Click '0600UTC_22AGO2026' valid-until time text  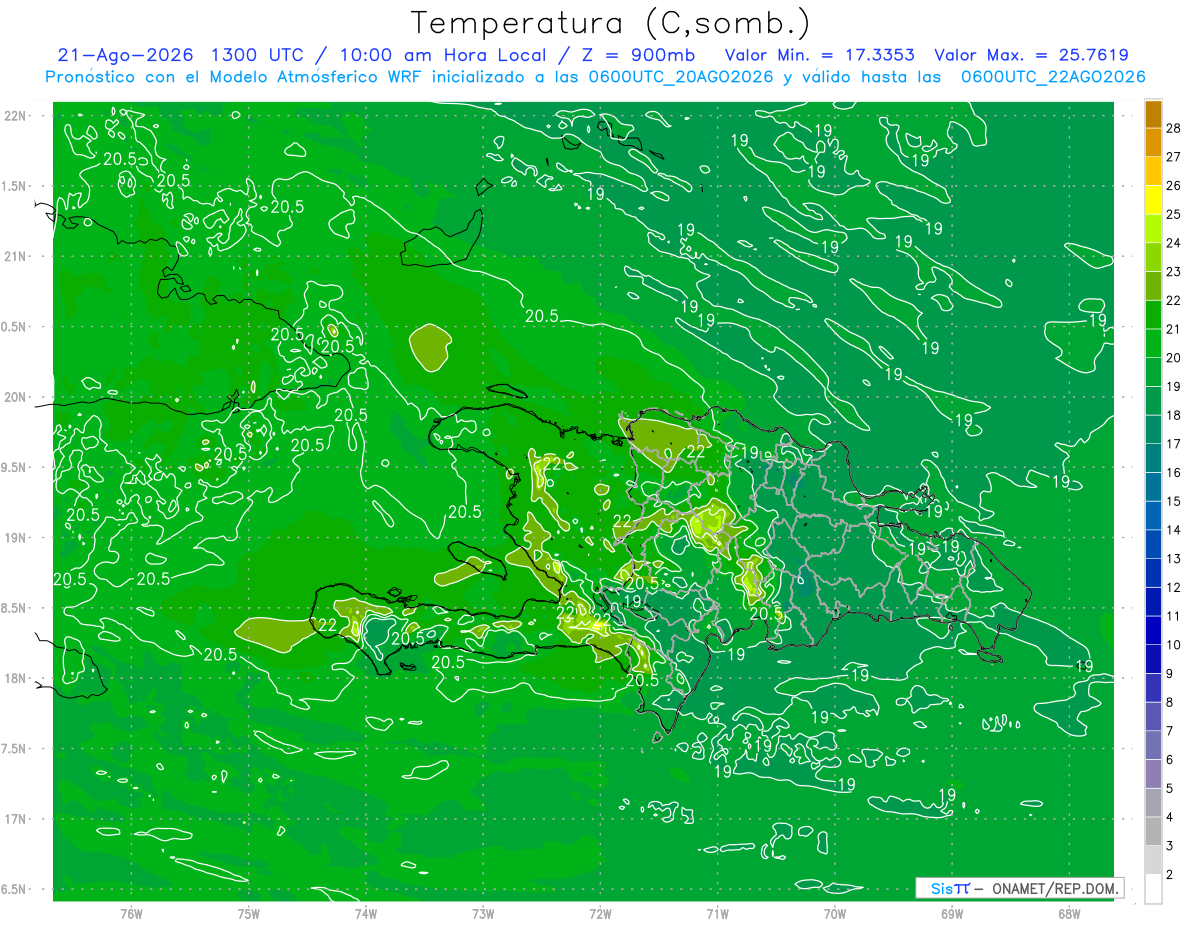[x=1053, y=77]
